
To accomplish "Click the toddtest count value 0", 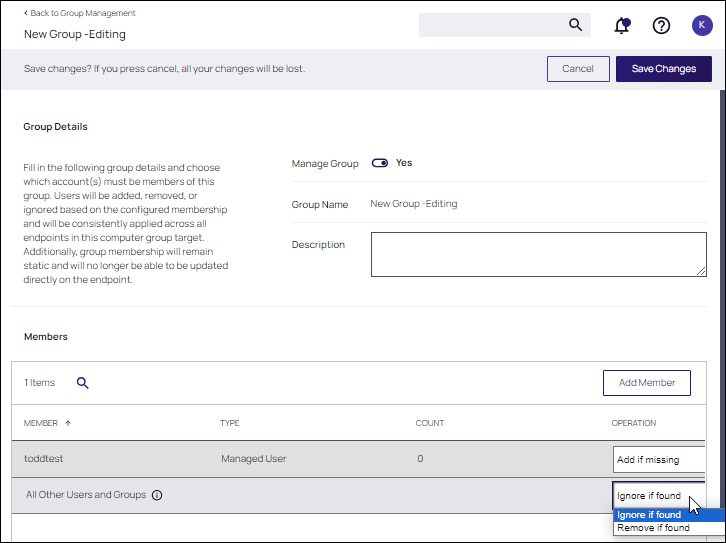I will pos(420,459).
